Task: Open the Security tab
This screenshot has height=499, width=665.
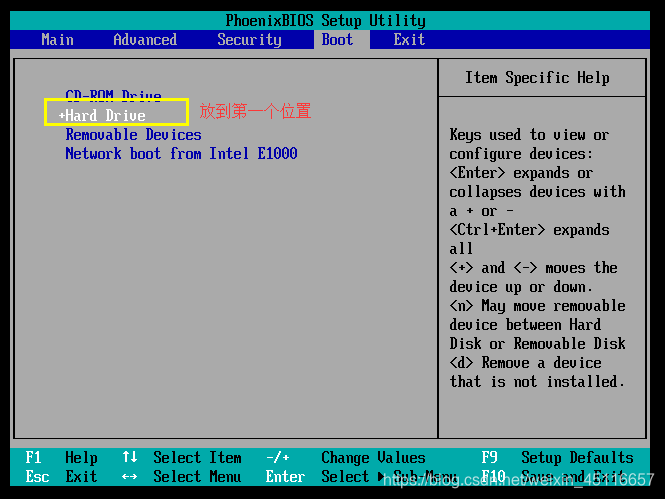Action: (249, 40)
